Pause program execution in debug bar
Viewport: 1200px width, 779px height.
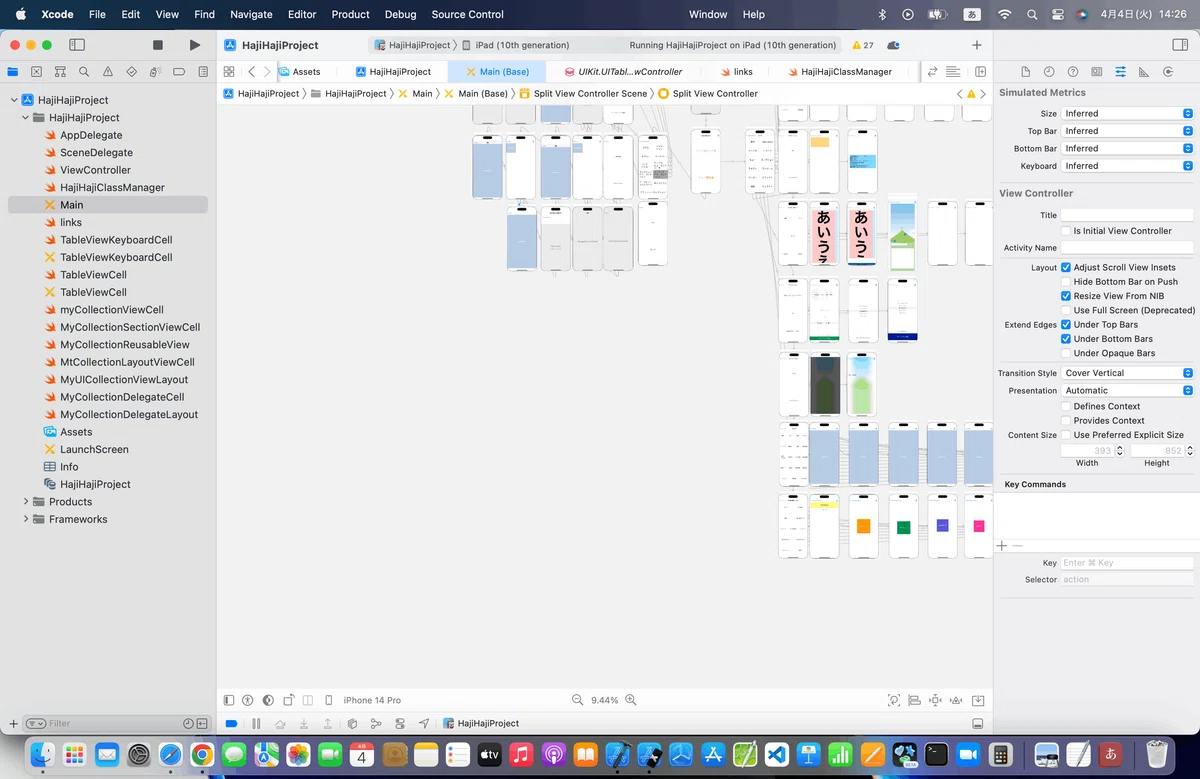point(256,723)
